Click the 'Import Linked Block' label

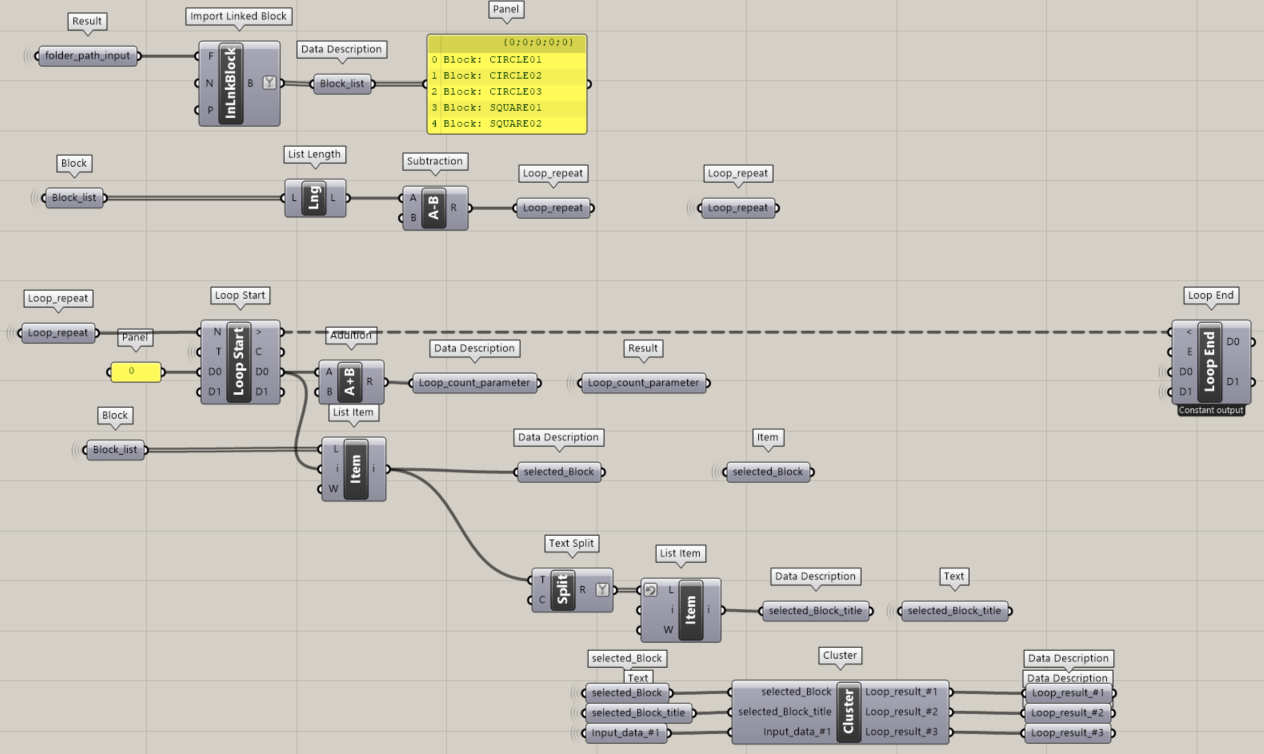click(239, 16)
